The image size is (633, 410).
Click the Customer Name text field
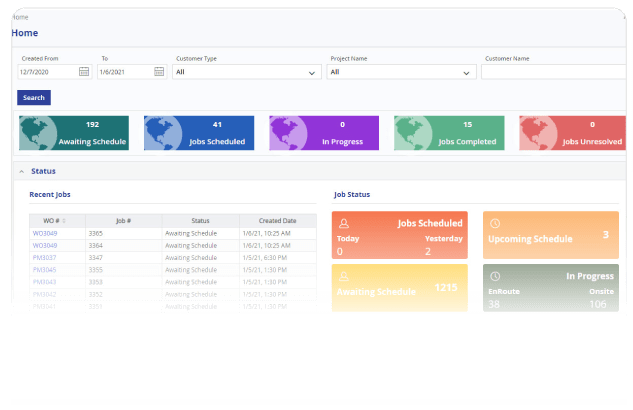click(553, 72)
